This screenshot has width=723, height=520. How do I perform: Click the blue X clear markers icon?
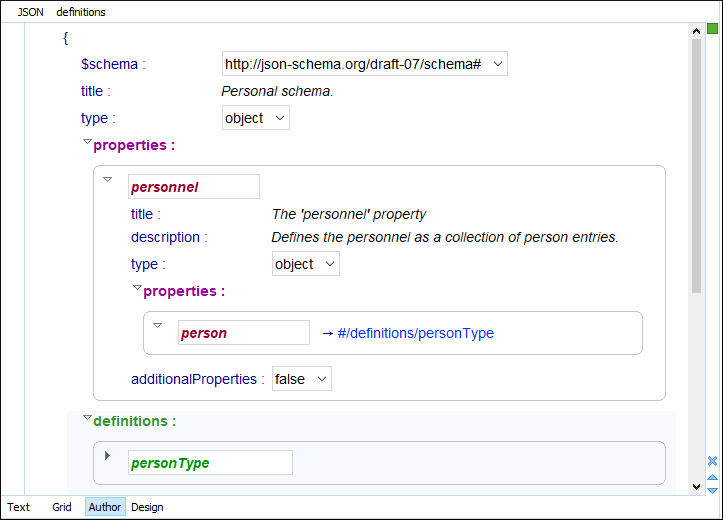[x=712, y=461]
